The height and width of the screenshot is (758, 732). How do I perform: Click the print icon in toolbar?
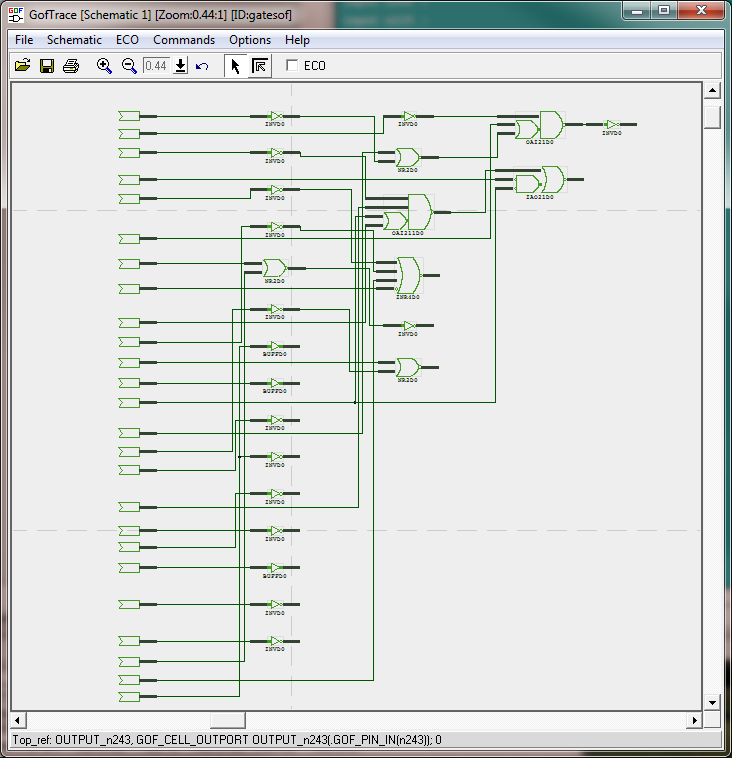click(x=71, y=66)
